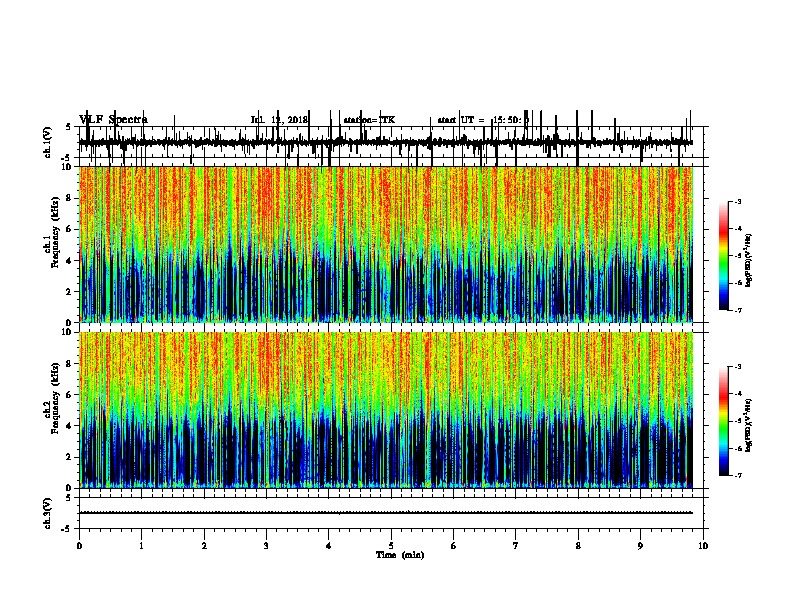
Task: Click the "8" kHz tick on ch.1 spectrogram
Action: pyautogui.click(x=70, y=198)
